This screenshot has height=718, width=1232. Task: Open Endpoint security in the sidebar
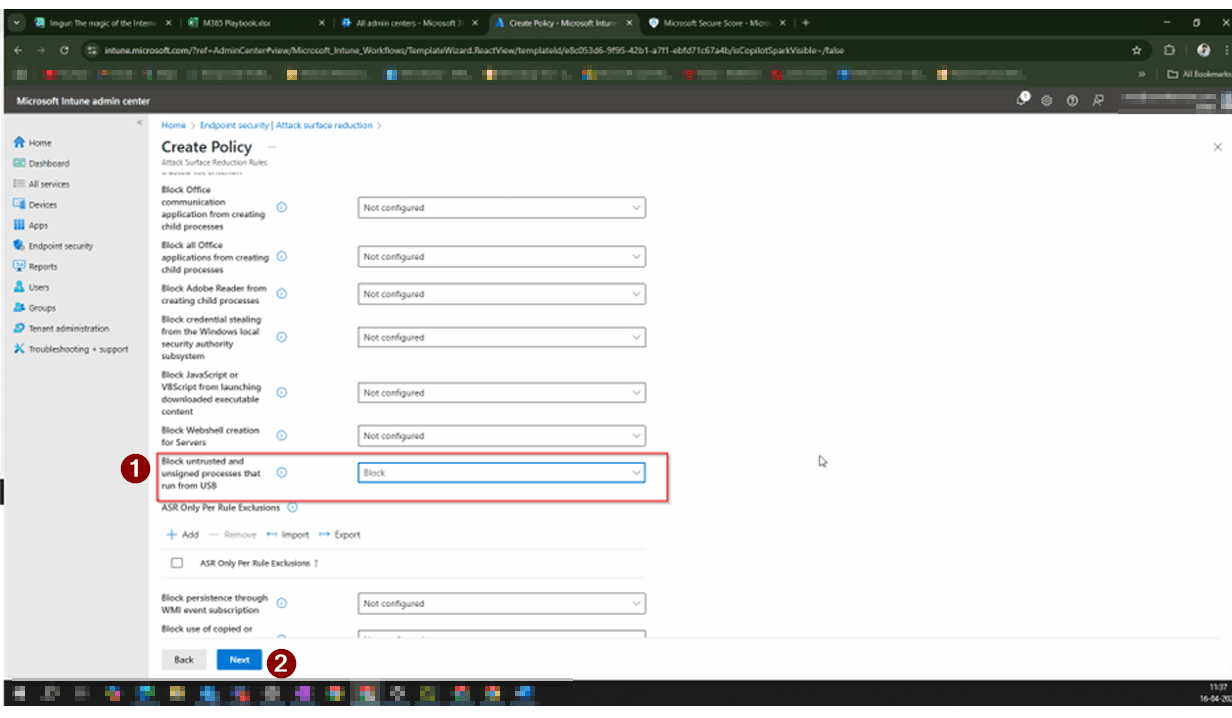[x=53, y=246]
